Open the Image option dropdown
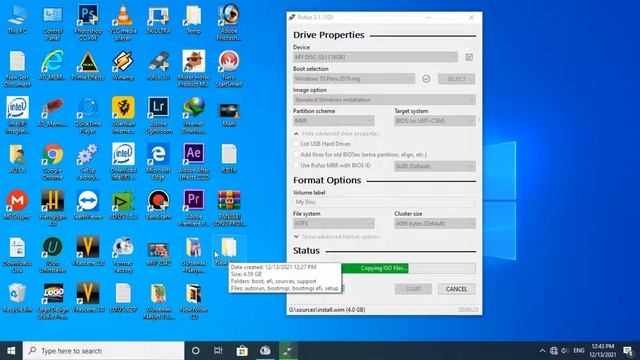Viewport: 640px width, 360px height. point(384,100)
